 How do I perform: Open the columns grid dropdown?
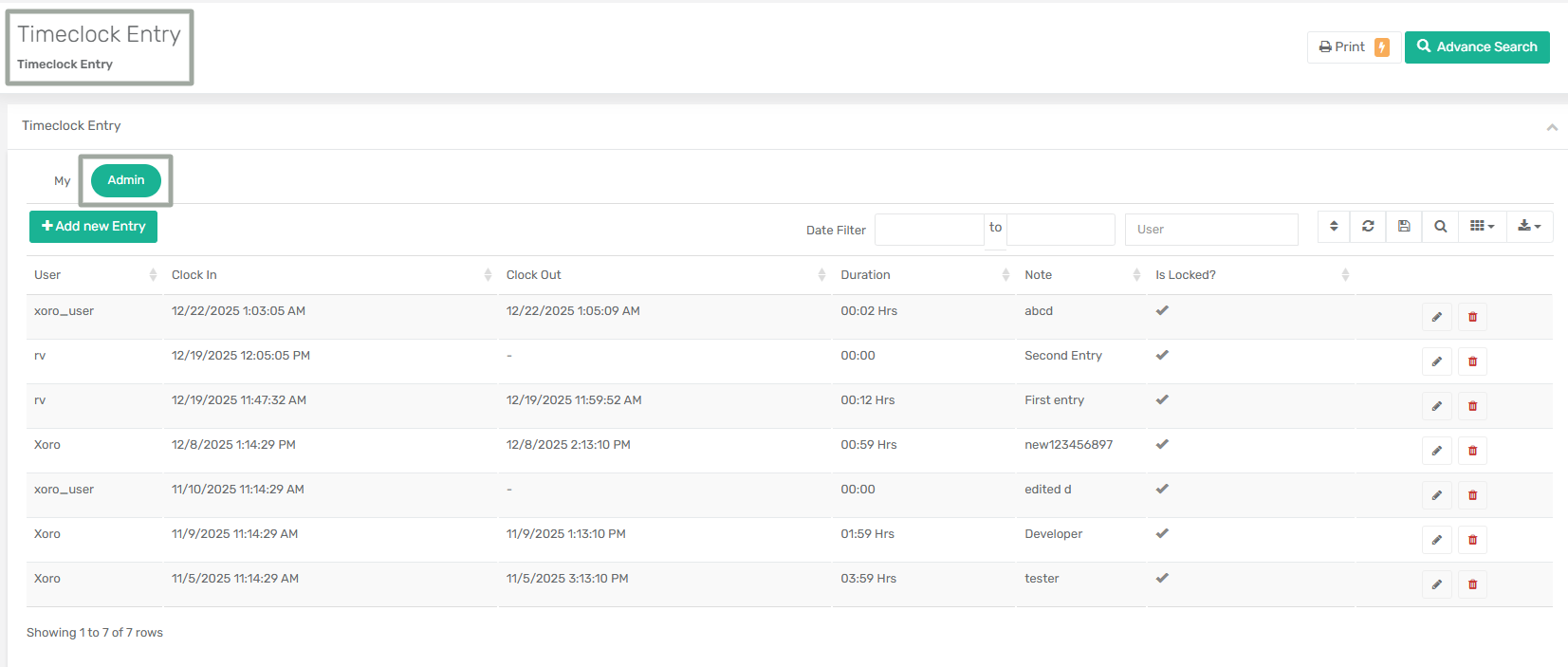1482,227
